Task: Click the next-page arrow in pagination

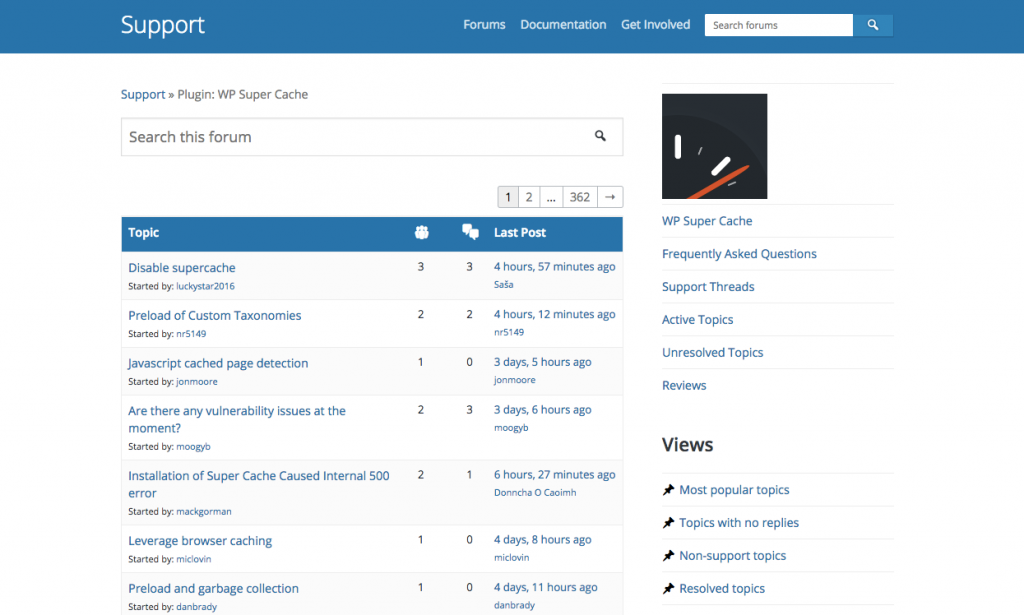Action: pos(610,196)
